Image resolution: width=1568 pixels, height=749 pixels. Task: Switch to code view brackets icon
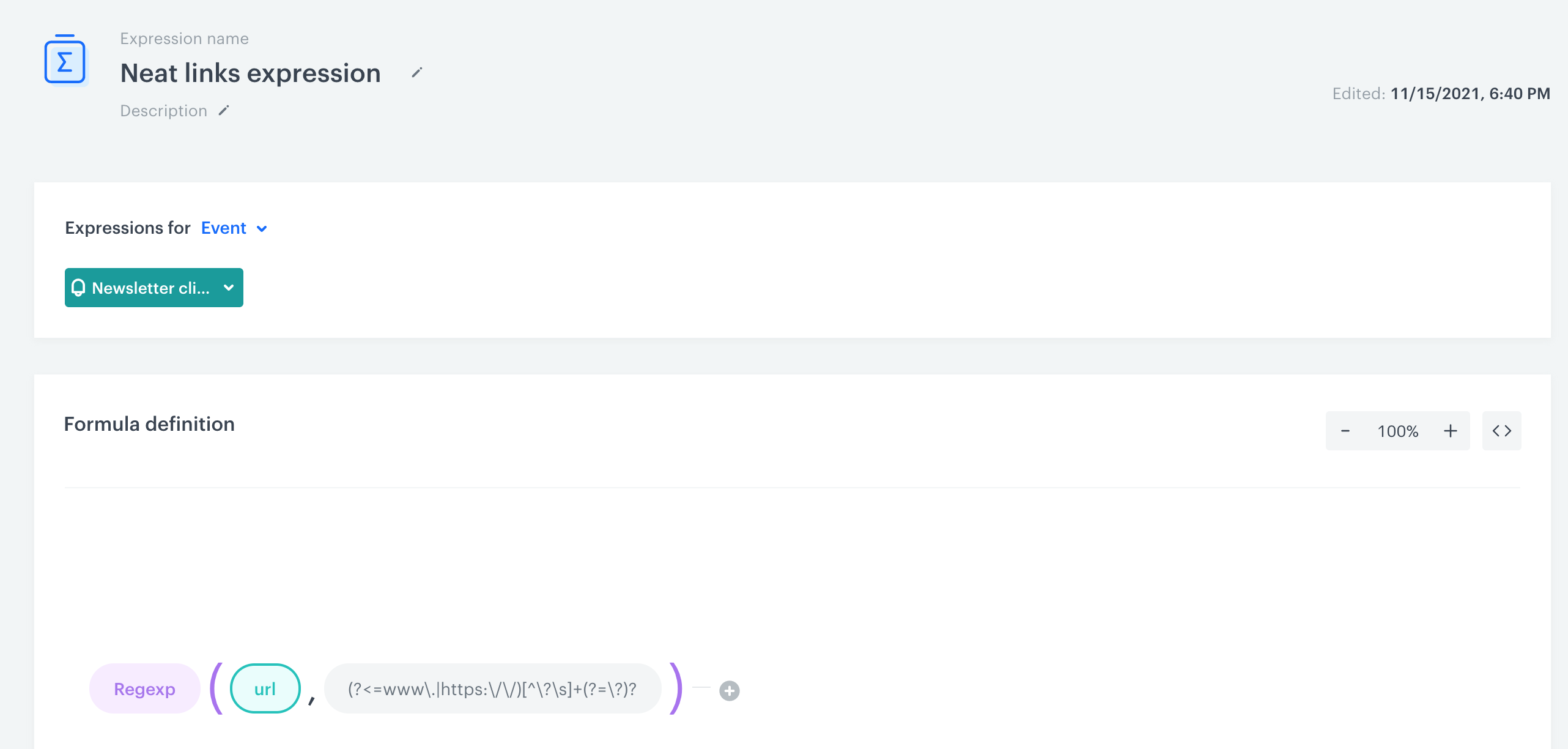pos(1501,431)
